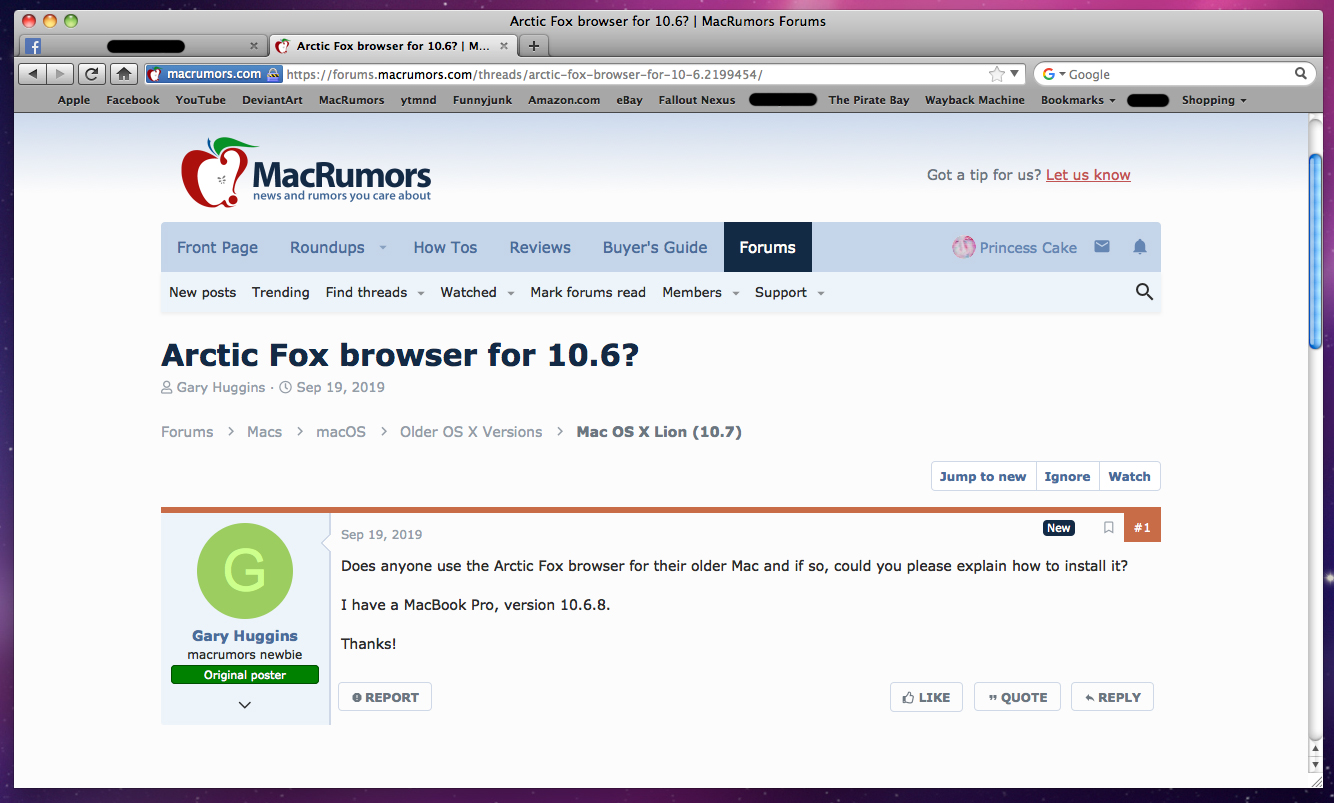Image resolution: width=1334 pixels, height=803 pixels.
Task: Open the Bookmarks toolbar folder
Action: coord(1078,100)
